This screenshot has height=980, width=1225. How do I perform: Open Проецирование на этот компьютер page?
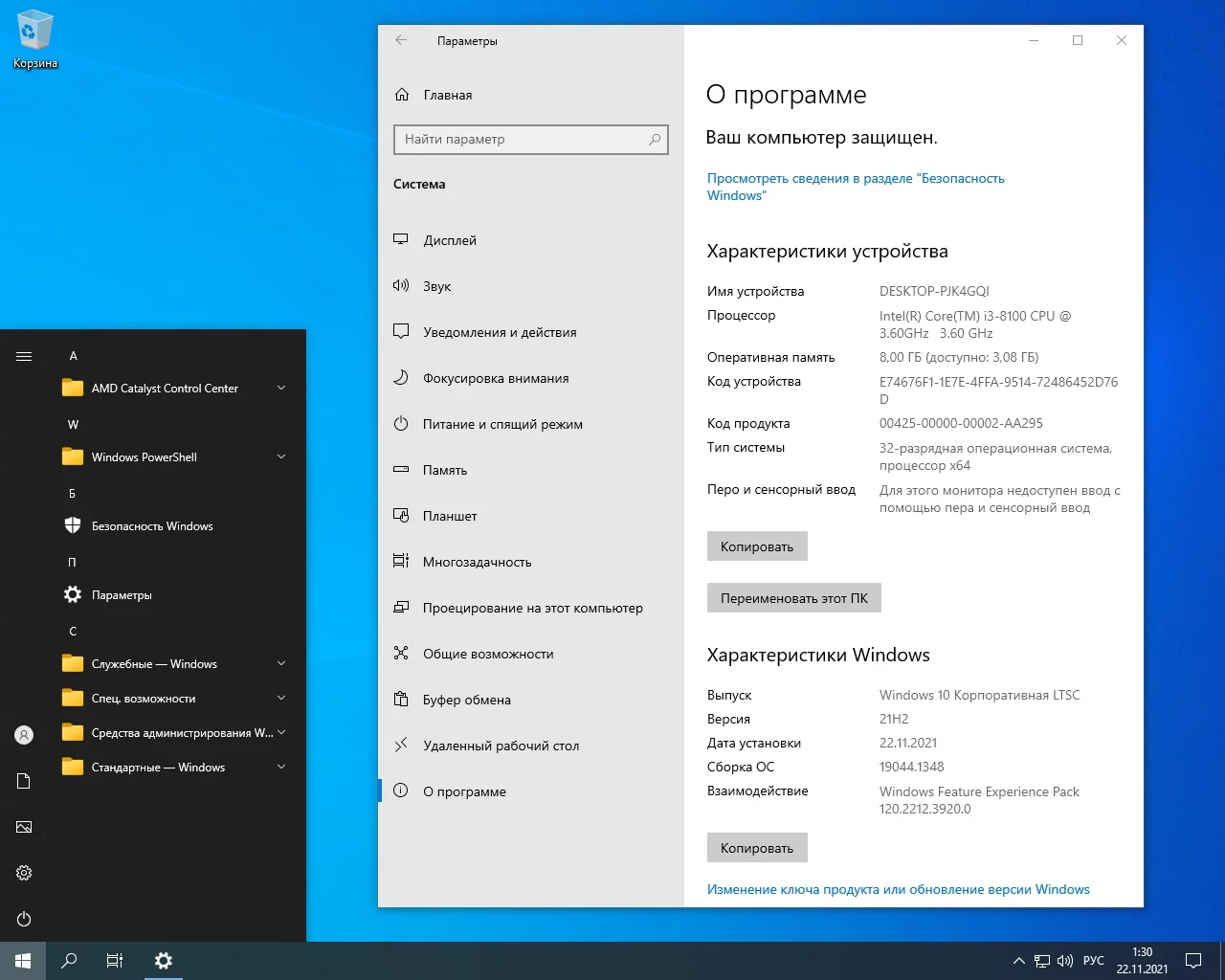click(x=530, y=608)
